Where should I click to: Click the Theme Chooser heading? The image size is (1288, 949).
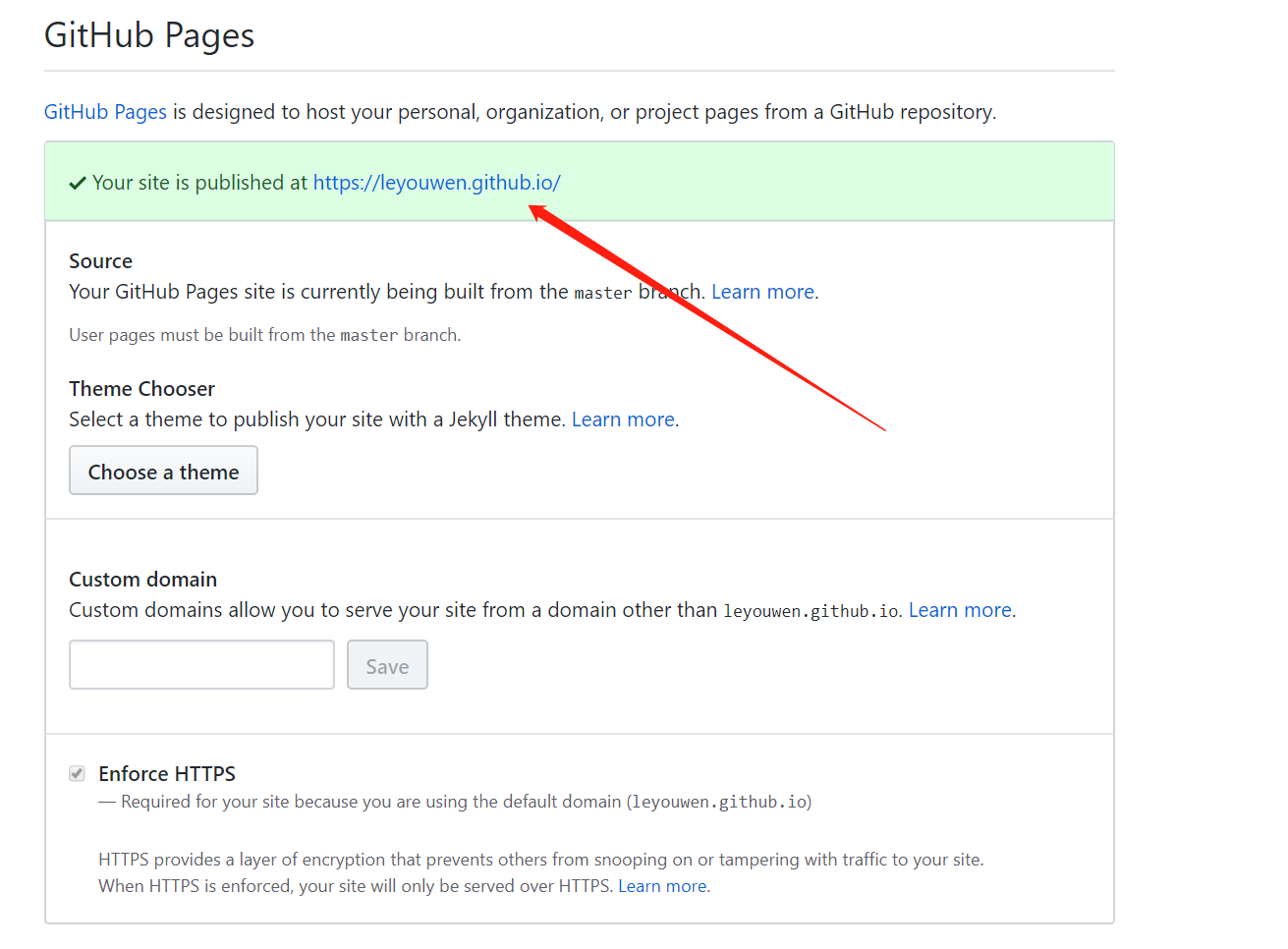pos(141,389)
